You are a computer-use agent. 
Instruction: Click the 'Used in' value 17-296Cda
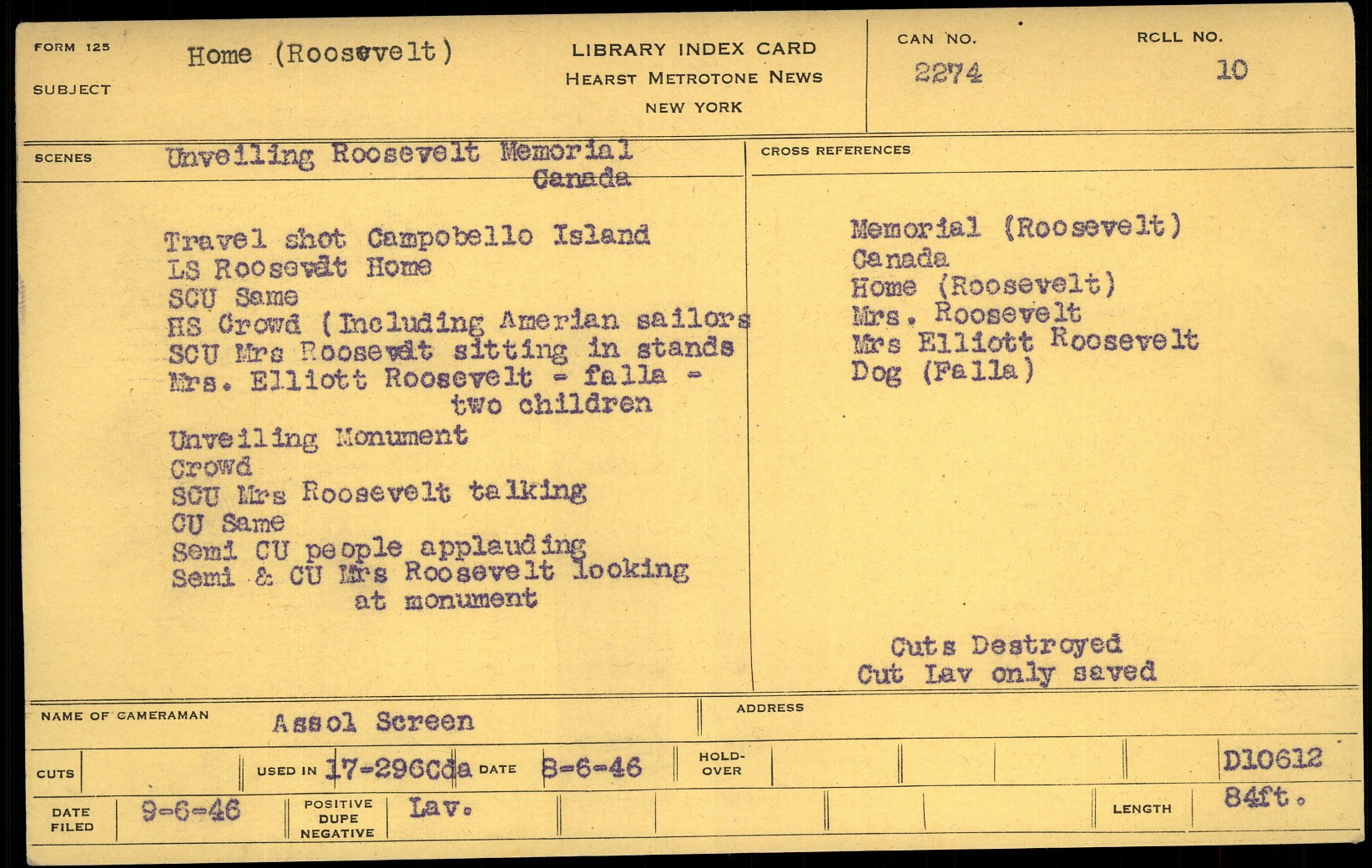pyautogui.click(x=397, y=769)
